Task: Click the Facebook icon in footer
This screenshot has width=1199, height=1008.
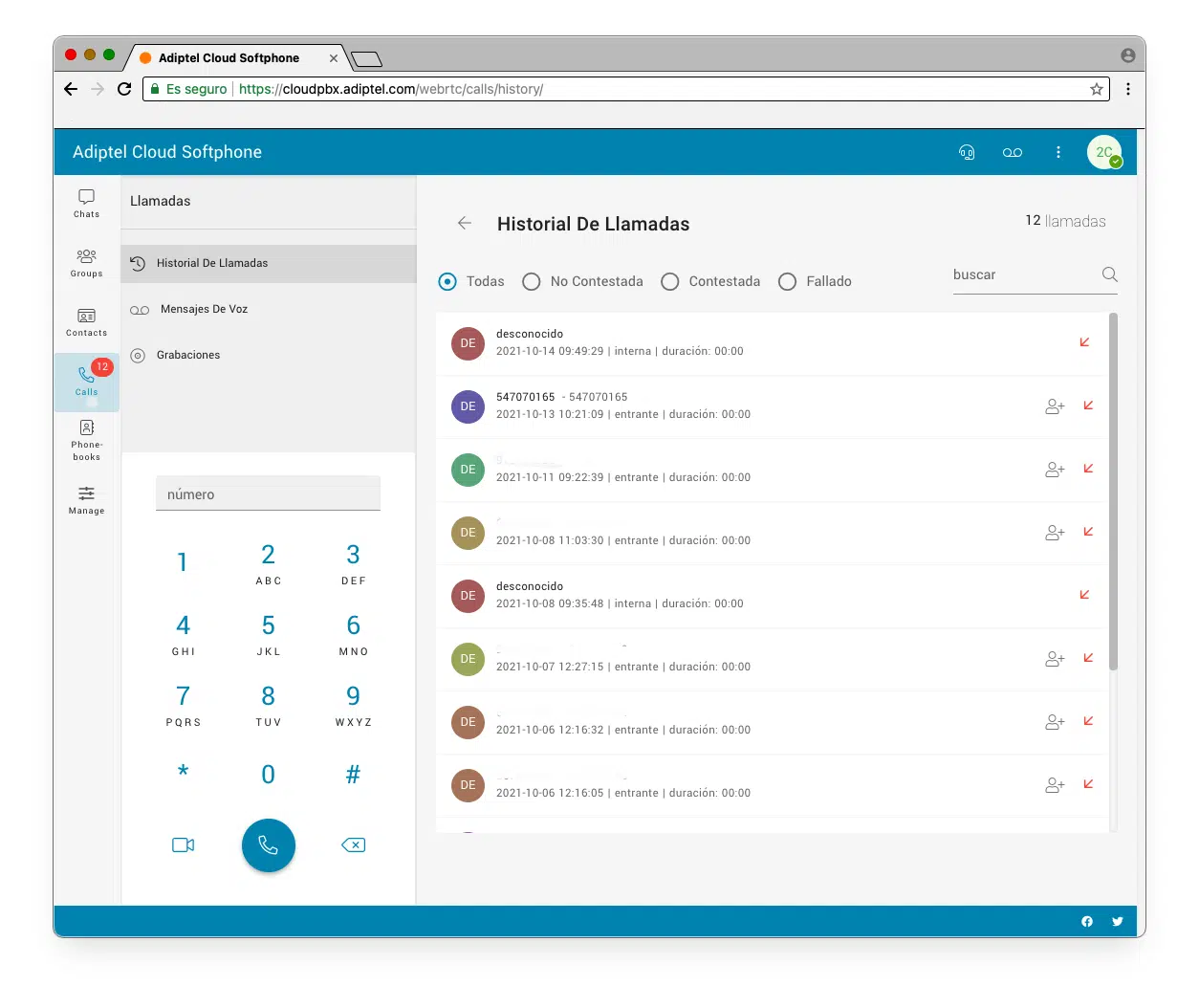Action: (x=1087, y=921)
